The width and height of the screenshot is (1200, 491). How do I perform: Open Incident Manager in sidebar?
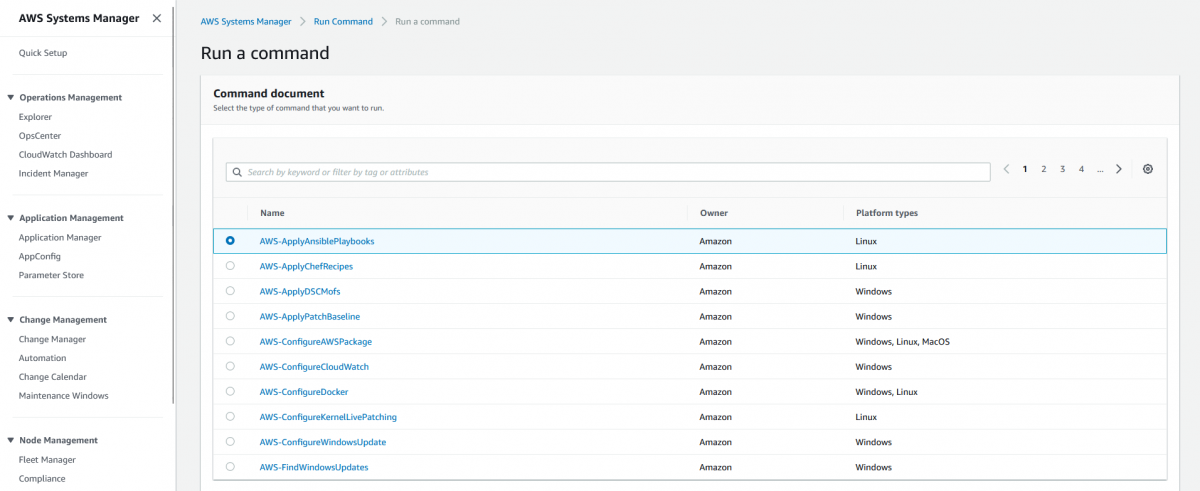53,173
